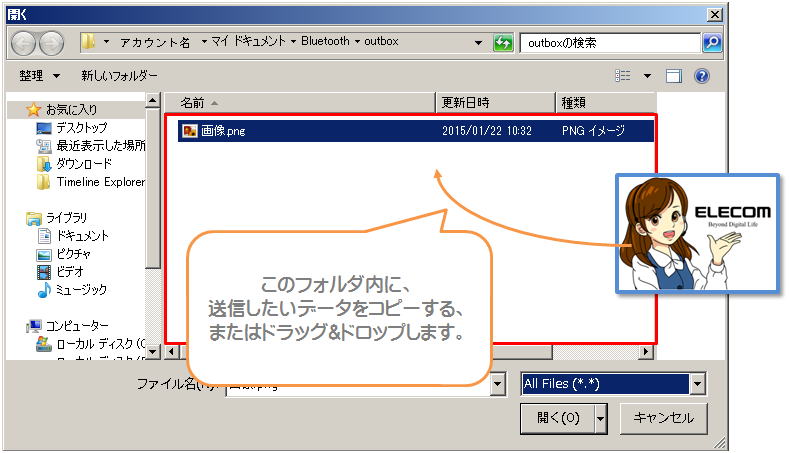Viewport: 790px width, 453px height.
Task: Click the Computer icon in sidebar
Action: point(34,327)
